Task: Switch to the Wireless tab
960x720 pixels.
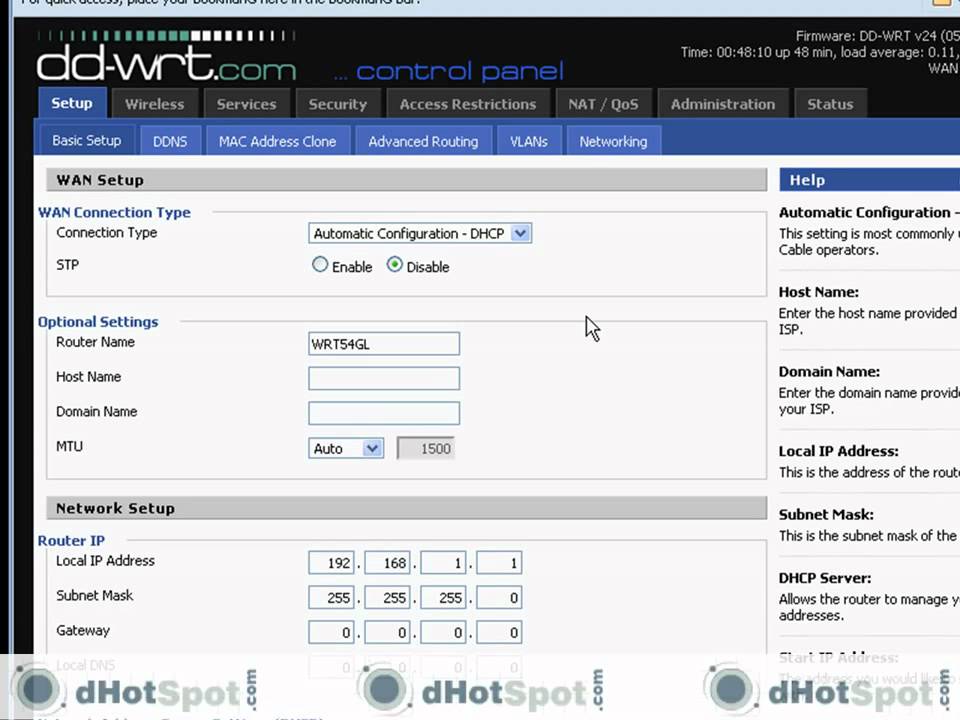Action: click(x=154, y=104)
